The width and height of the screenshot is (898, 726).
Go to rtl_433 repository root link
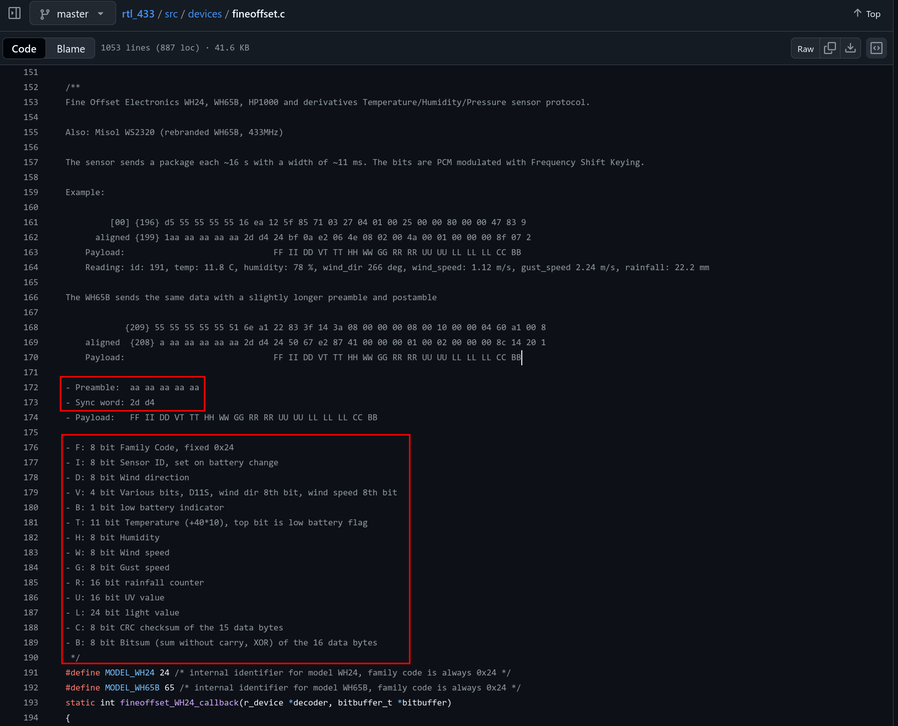(x=141, y=14)
